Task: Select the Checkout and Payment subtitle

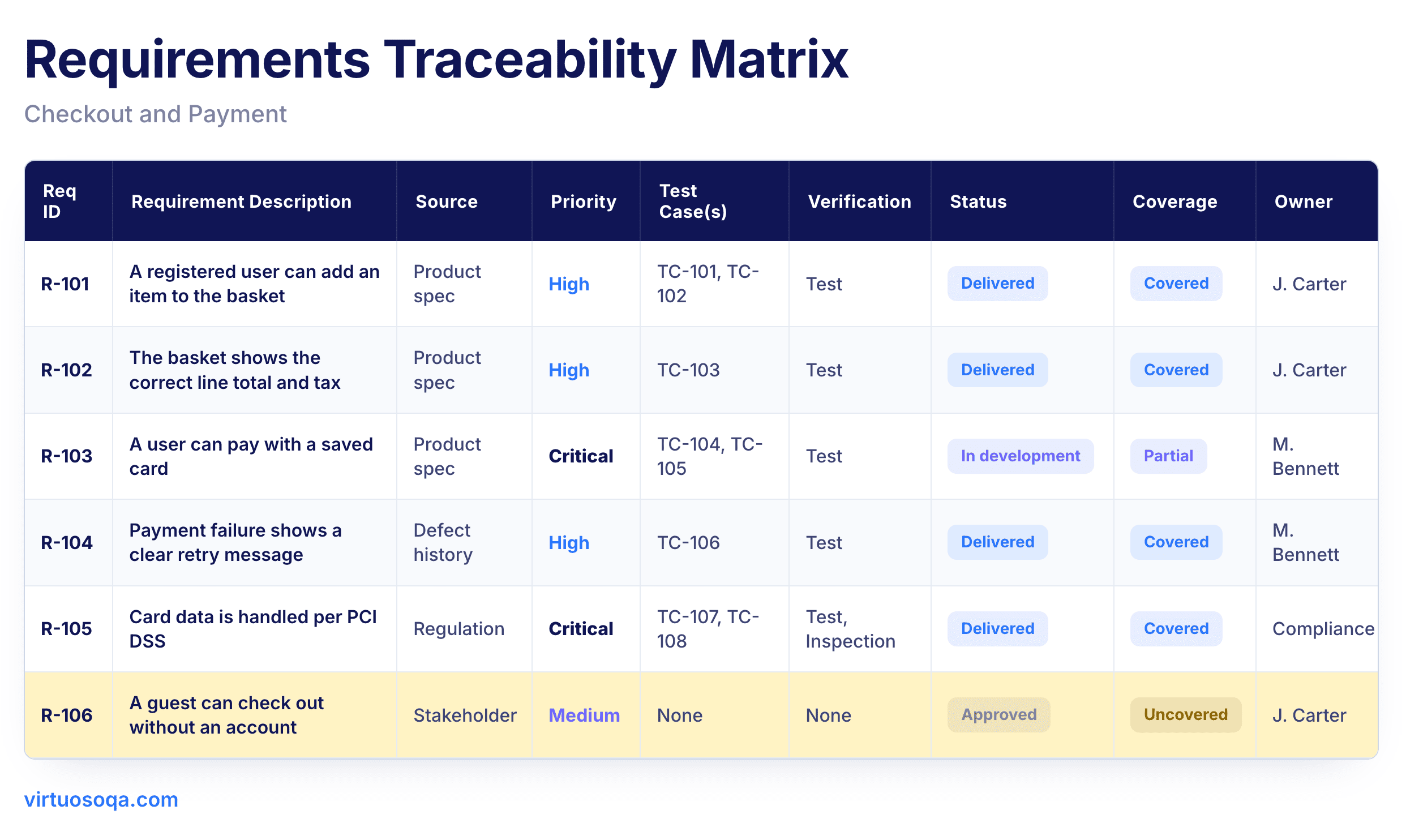Action: coord(155,114)
